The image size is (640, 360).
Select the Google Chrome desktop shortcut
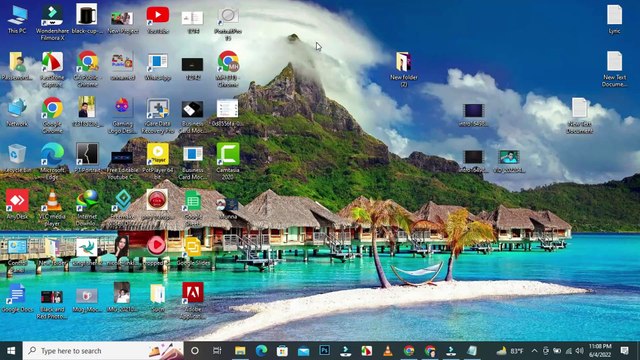(52, 115)
